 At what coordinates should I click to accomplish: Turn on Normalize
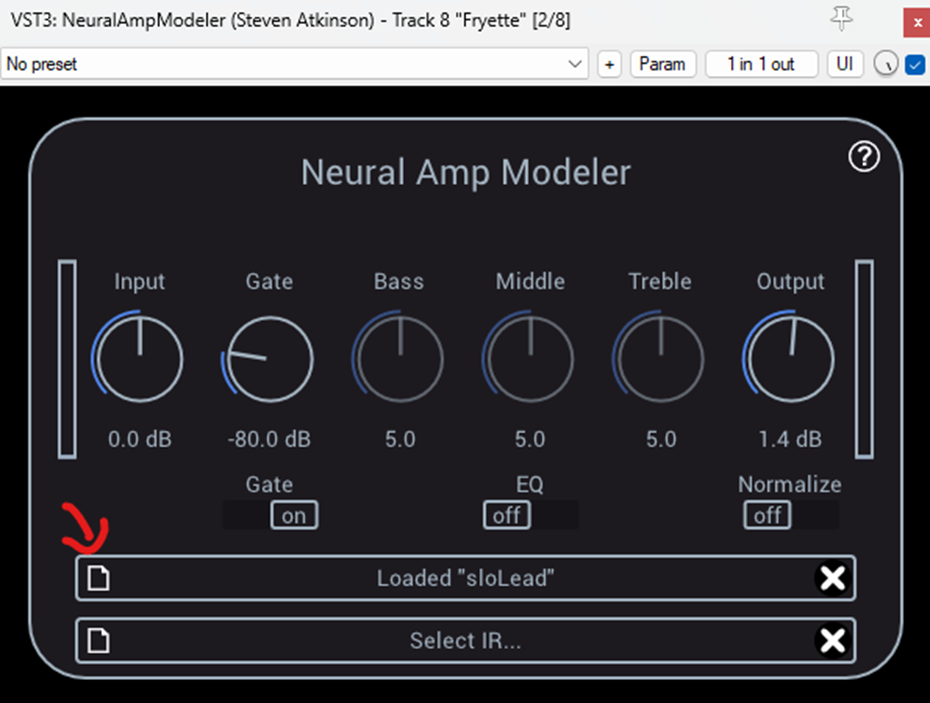pyautogui.click(x=766, y=515)
